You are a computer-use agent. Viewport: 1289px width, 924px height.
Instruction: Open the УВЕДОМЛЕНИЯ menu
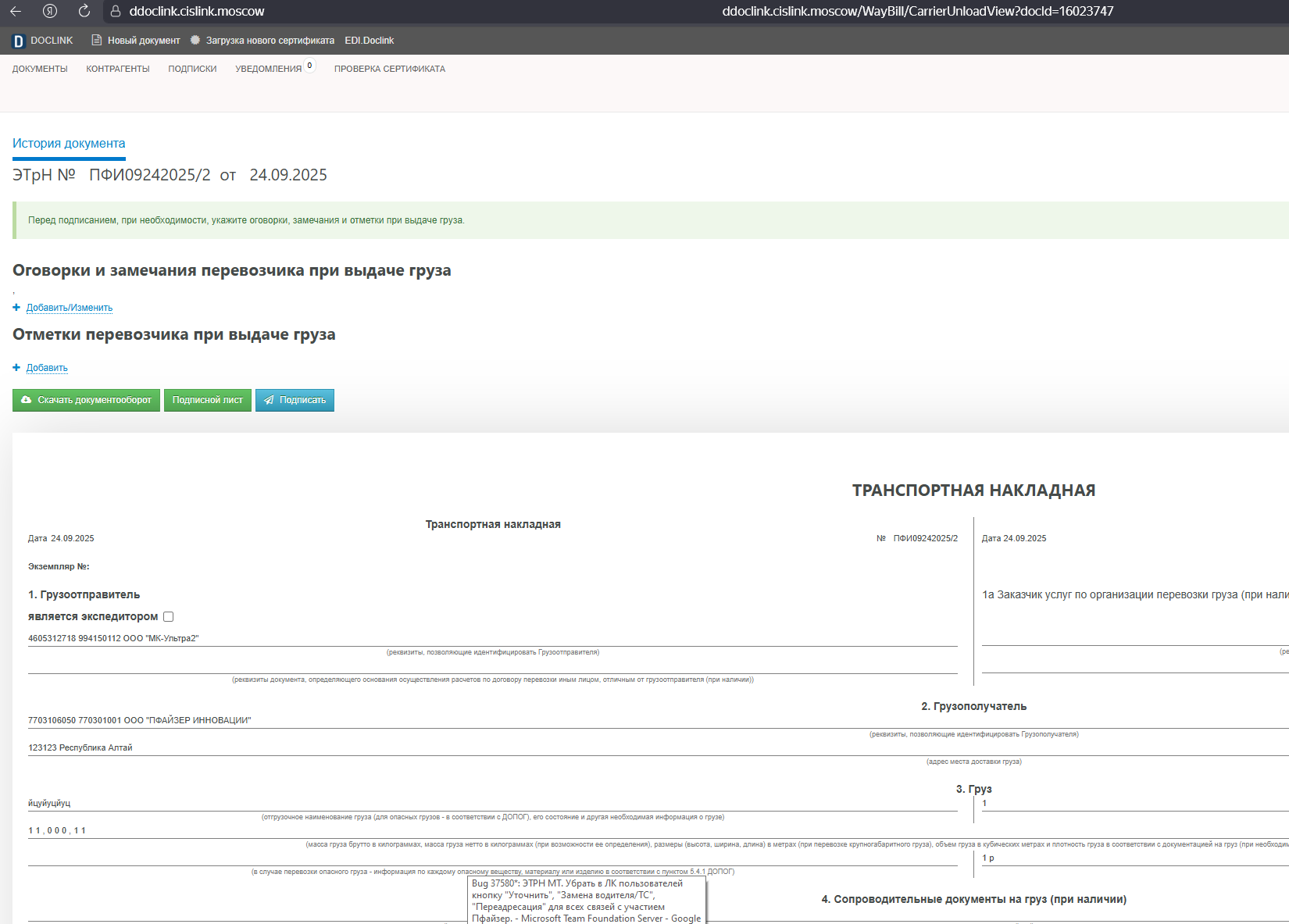click(268, 69)
